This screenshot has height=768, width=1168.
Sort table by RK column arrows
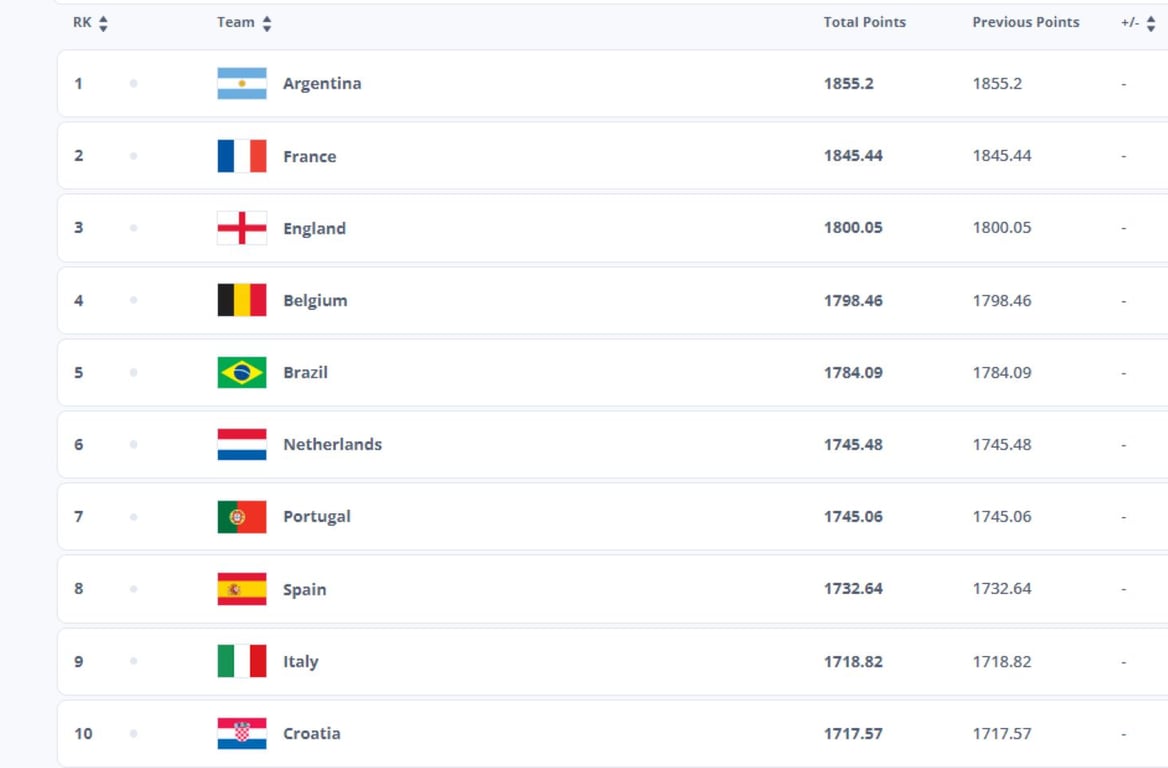click(103, 23)
